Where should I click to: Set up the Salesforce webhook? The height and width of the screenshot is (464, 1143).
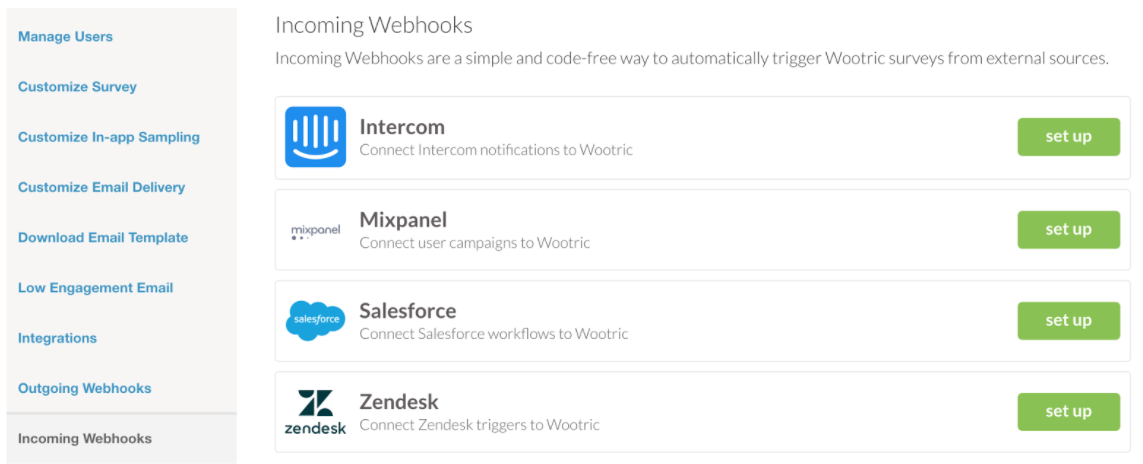1068,321
